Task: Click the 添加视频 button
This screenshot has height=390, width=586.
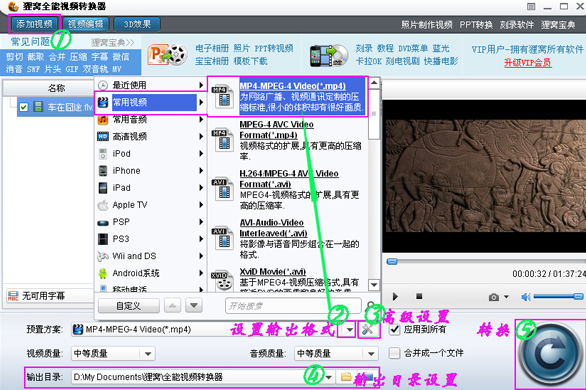Action: pyautogui.click(x=34, y=24)
